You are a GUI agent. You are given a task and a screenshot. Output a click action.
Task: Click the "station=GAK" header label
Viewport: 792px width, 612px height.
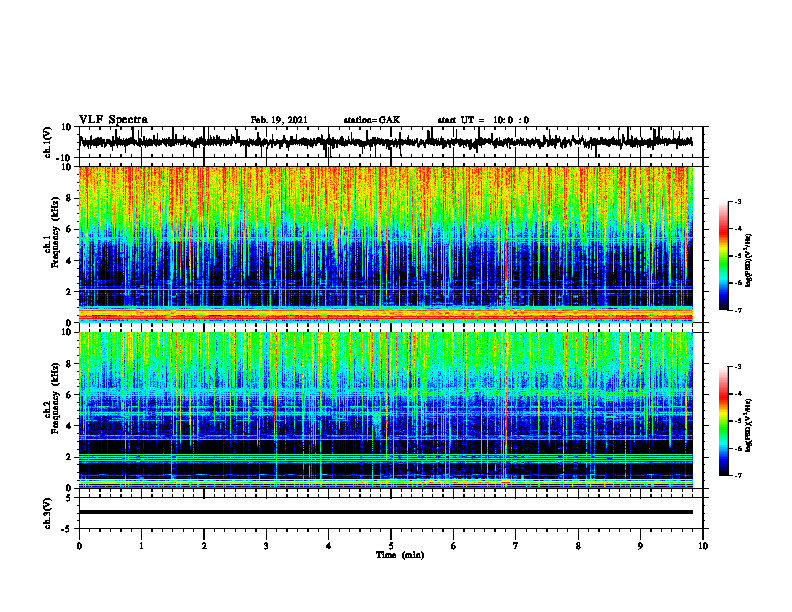372,120
